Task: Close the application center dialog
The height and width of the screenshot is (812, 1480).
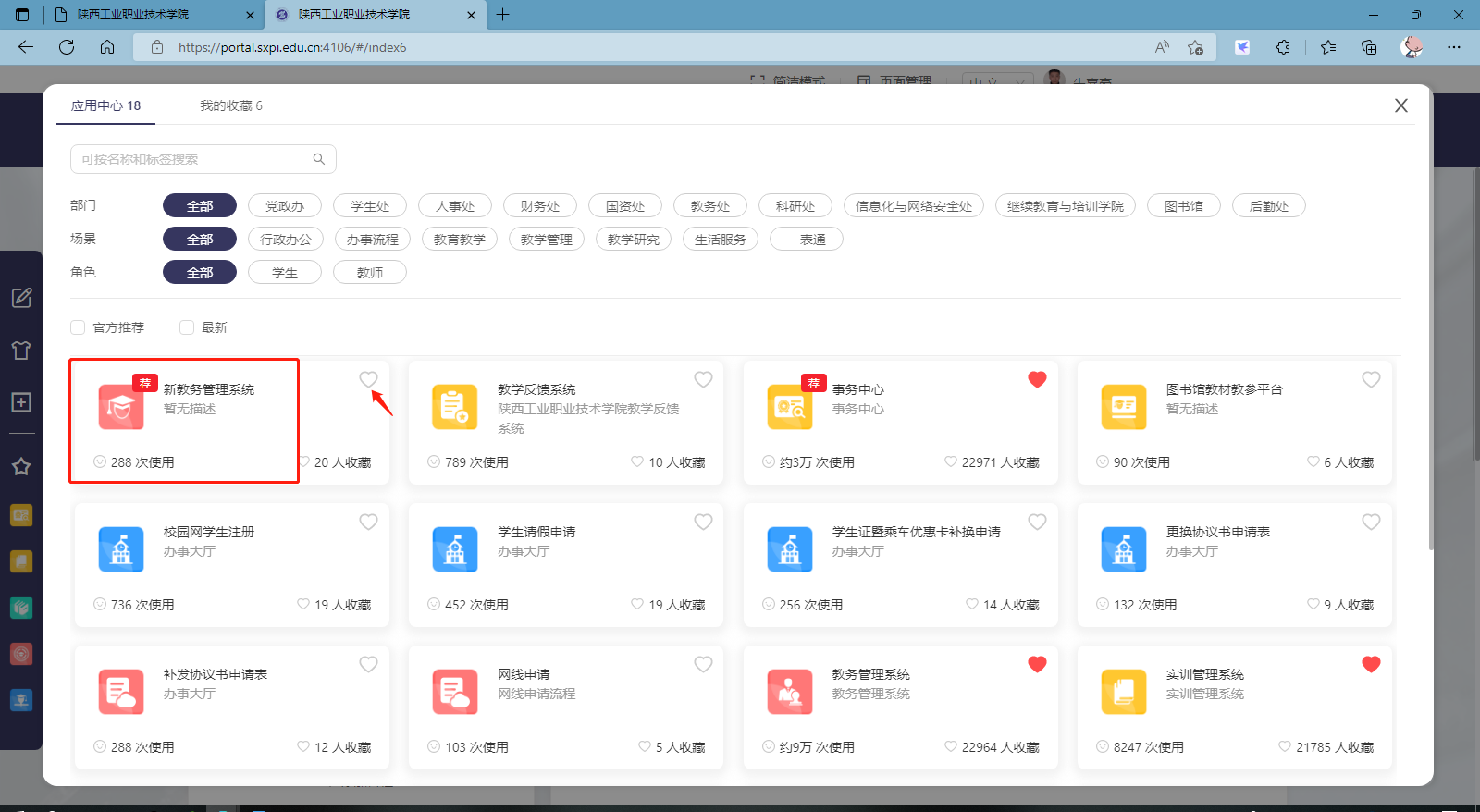Action: (x=1401, y=105)
